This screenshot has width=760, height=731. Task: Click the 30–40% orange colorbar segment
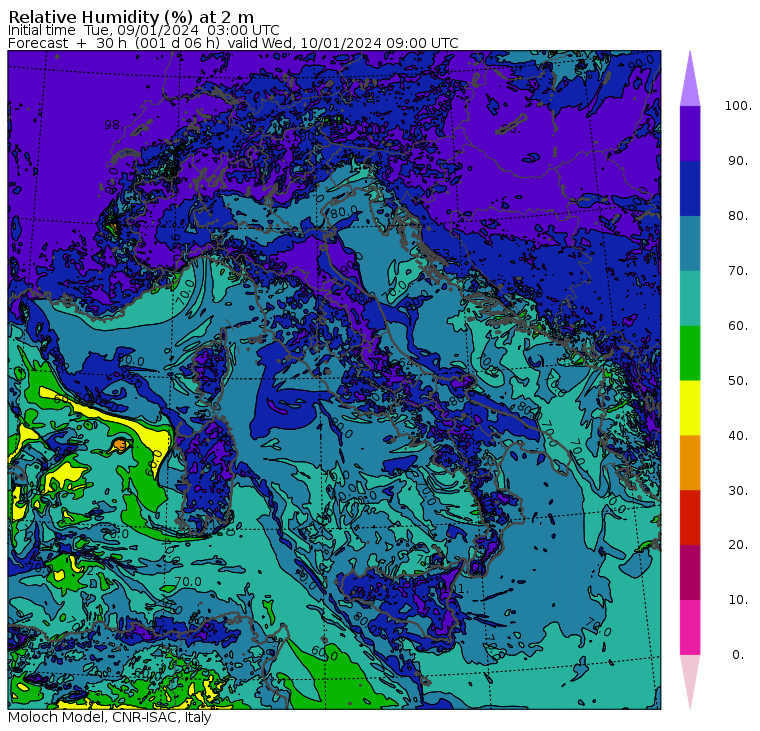point(690,463)
